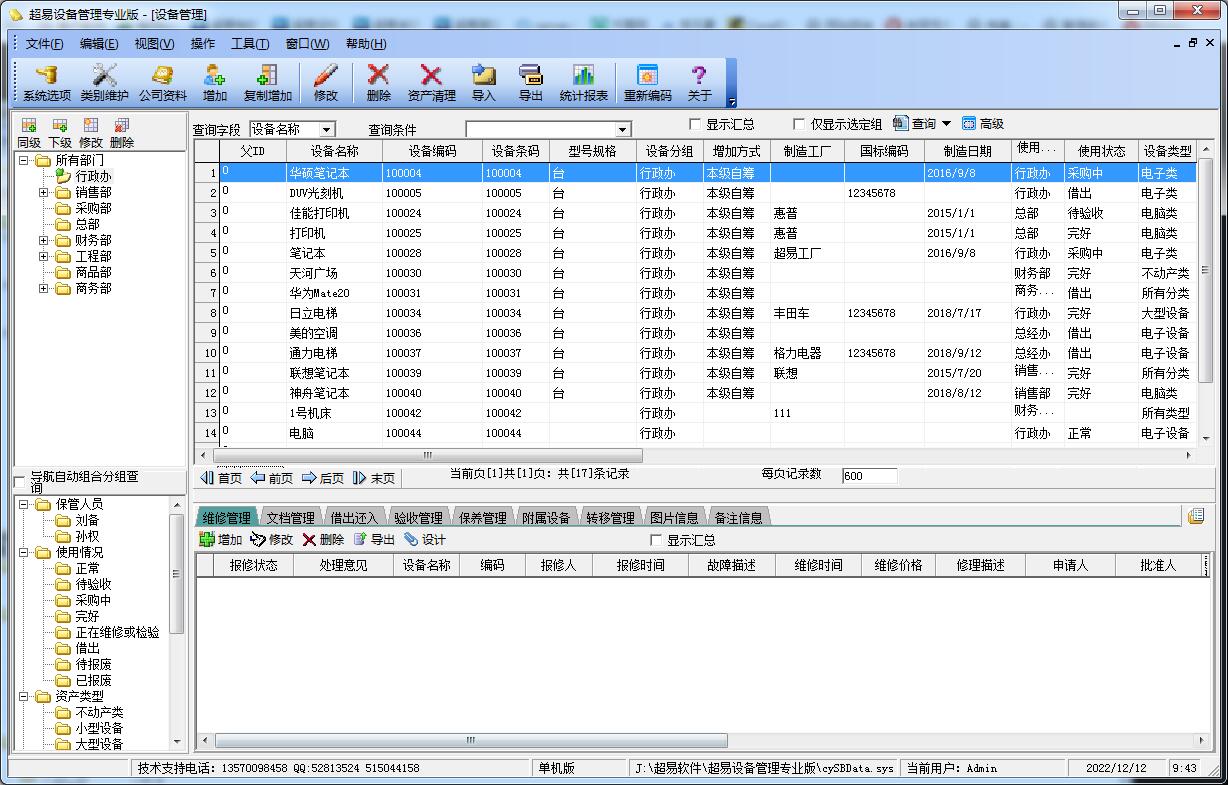This screenshot has height=785, width=1228.
Task: Click the 每页记录数 input field
Action: click(868, 476)
